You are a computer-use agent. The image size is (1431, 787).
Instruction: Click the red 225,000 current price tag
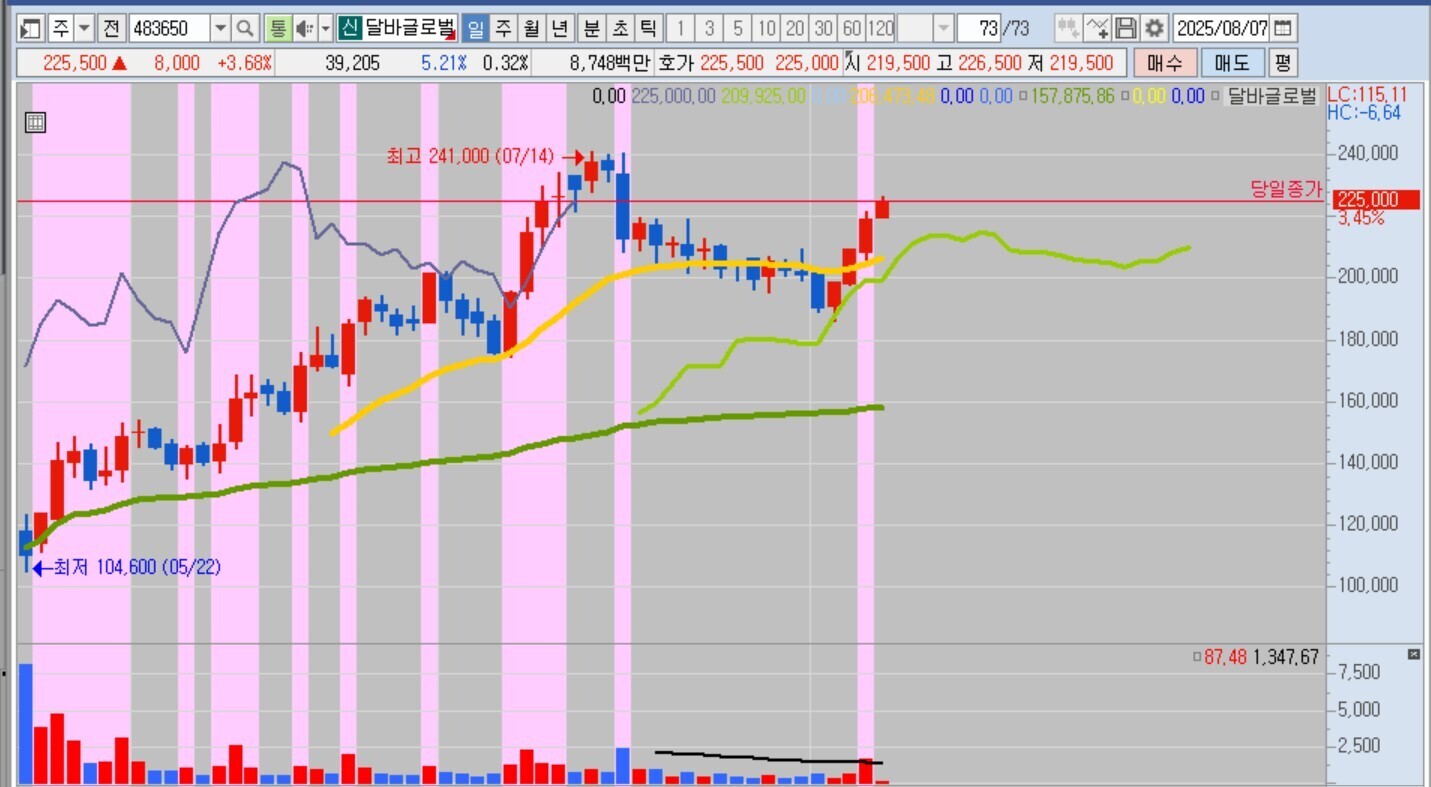tap(1377, 200)
